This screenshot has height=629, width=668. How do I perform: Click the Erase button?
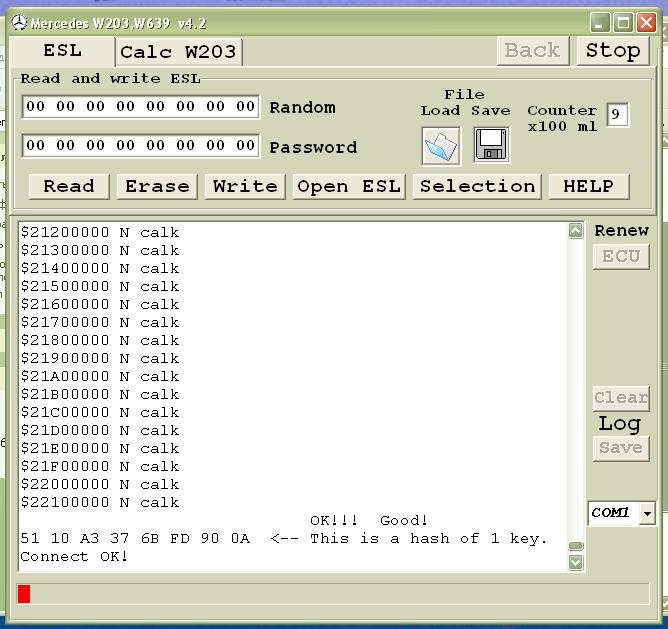coord(157,186)
